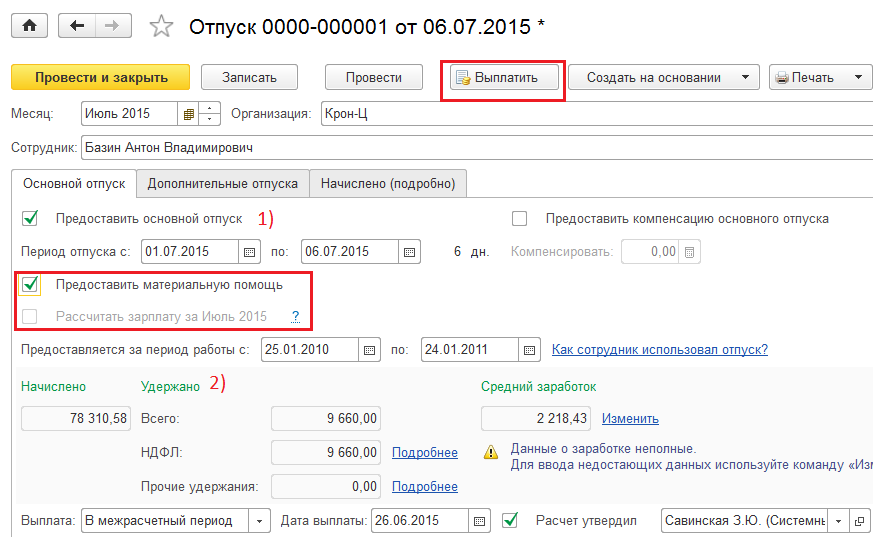Open calendar for payment date field
This screenshot has height=537, width=873.
tap(481, 520)
